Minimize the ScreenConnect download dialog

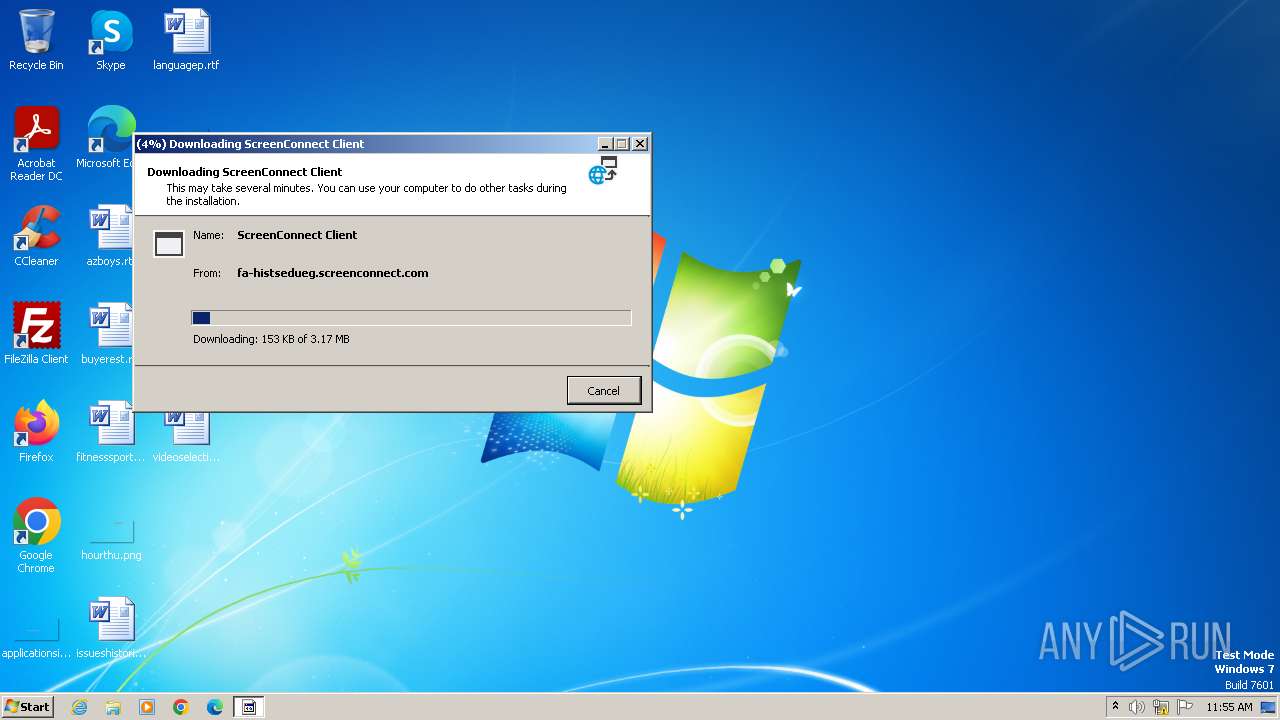(604, 144)
